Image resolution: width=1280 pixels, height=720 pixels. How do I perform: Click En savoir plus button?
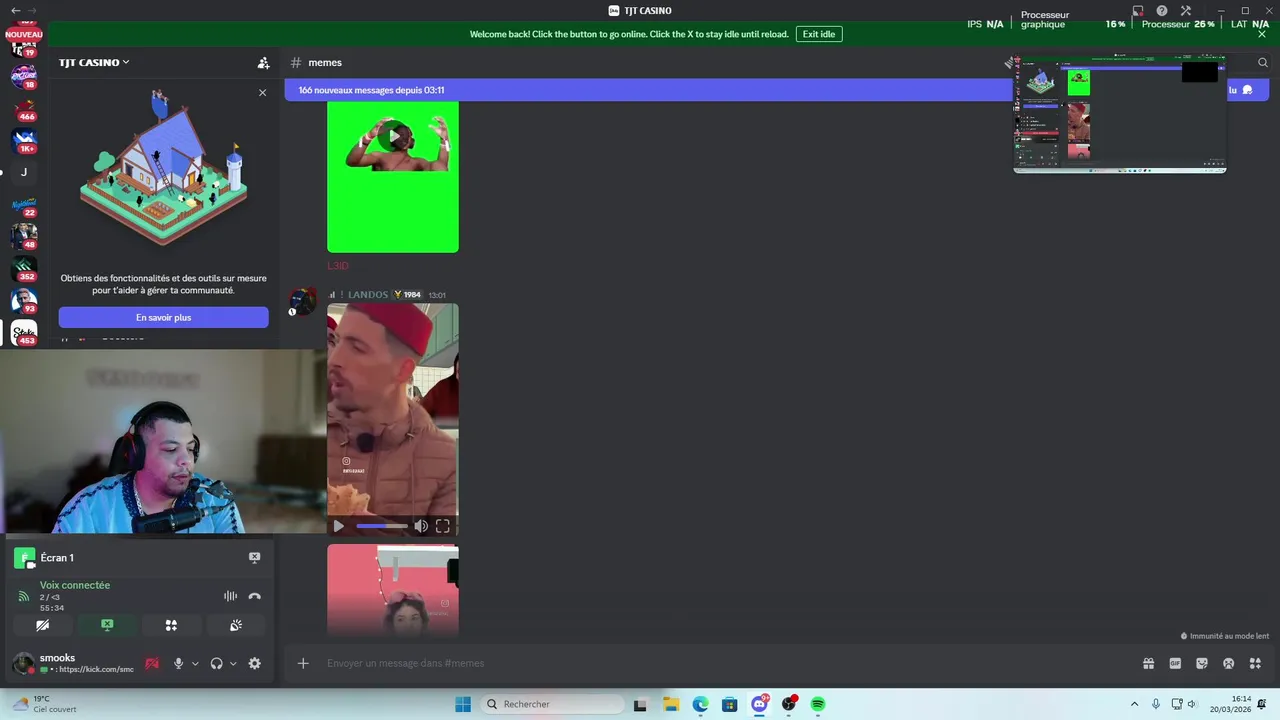pos(163,317)
